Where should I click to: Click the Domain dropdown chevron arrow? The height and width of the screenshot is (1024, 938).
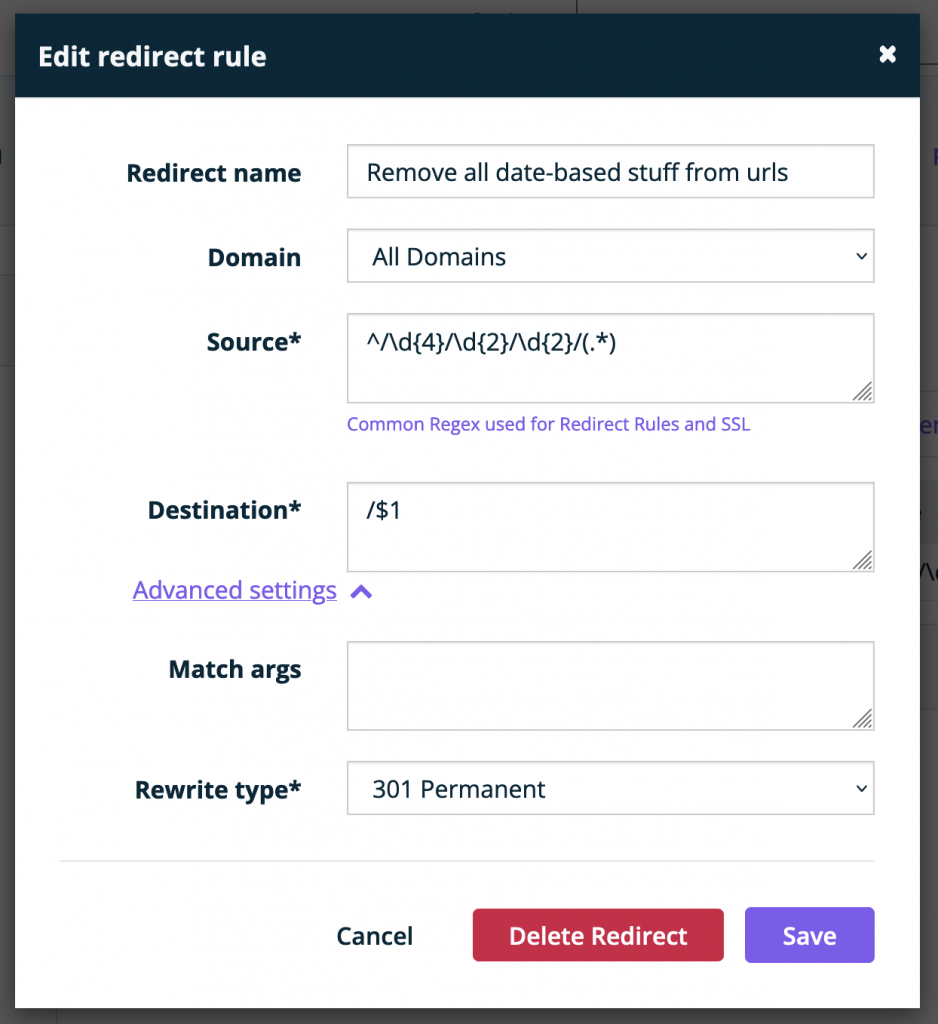[x=862, y=256]
